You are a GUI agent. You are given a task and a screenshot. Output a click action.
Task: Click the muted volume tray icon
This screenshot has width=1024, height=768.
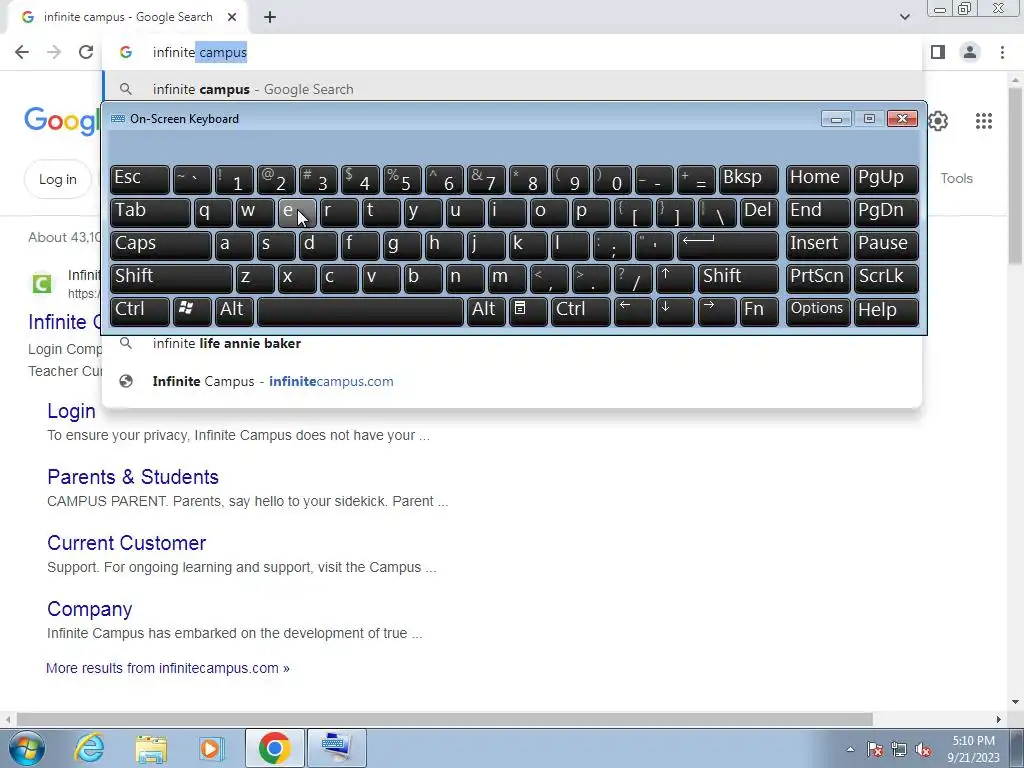pos(923,750)
